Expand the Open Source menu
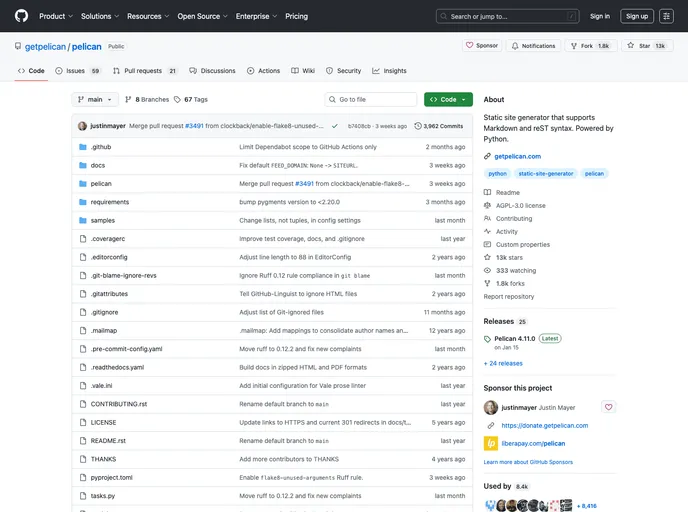Viewport: 688px width, 512px height. 202,16
